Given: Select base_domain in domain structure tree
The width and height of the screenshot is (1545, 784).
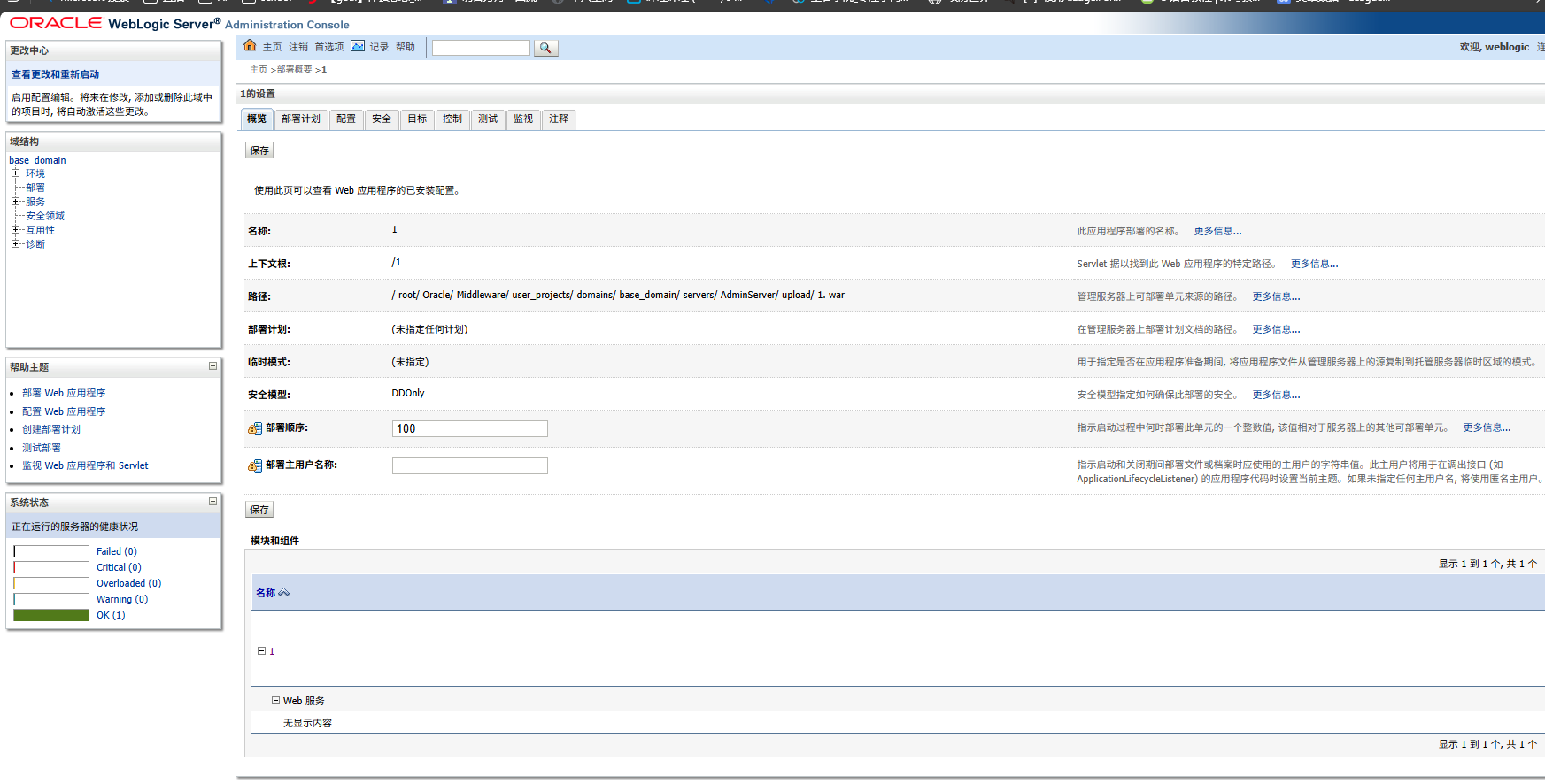Looking at the screenshot, I should [37, 160].
